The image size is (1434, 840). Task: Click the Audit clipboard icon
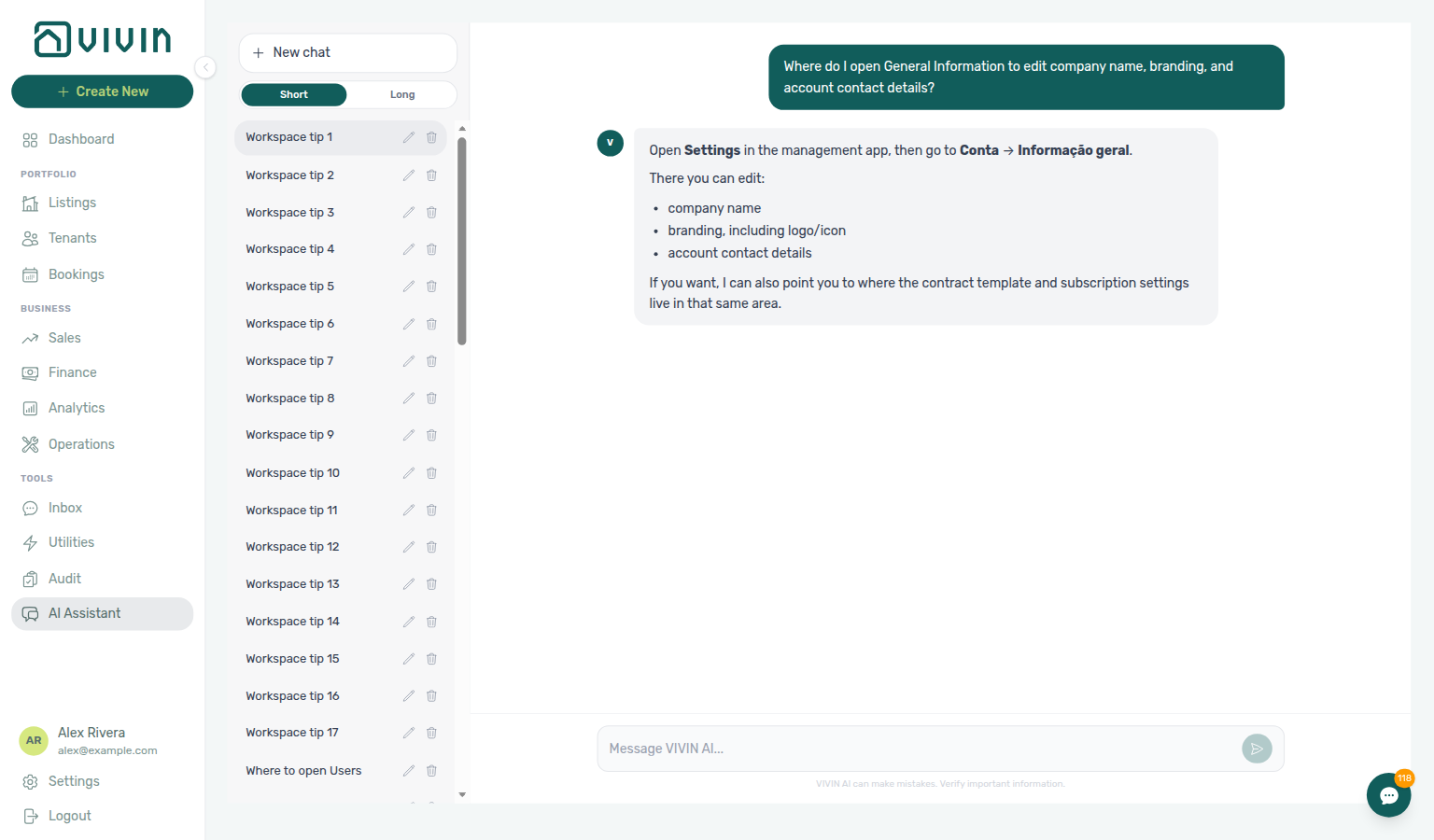pos(30,579)
